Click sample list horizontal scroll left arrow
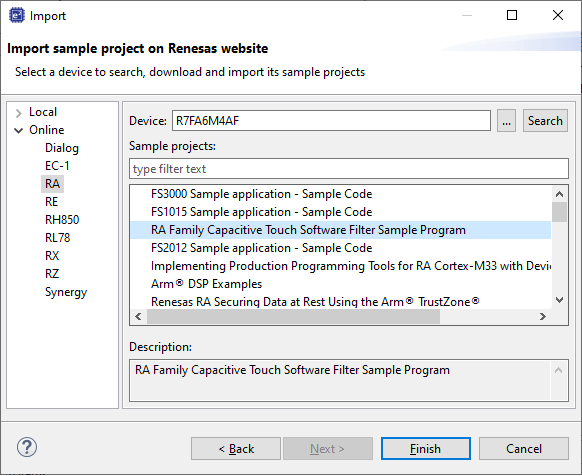 click(x=138, y=316)
